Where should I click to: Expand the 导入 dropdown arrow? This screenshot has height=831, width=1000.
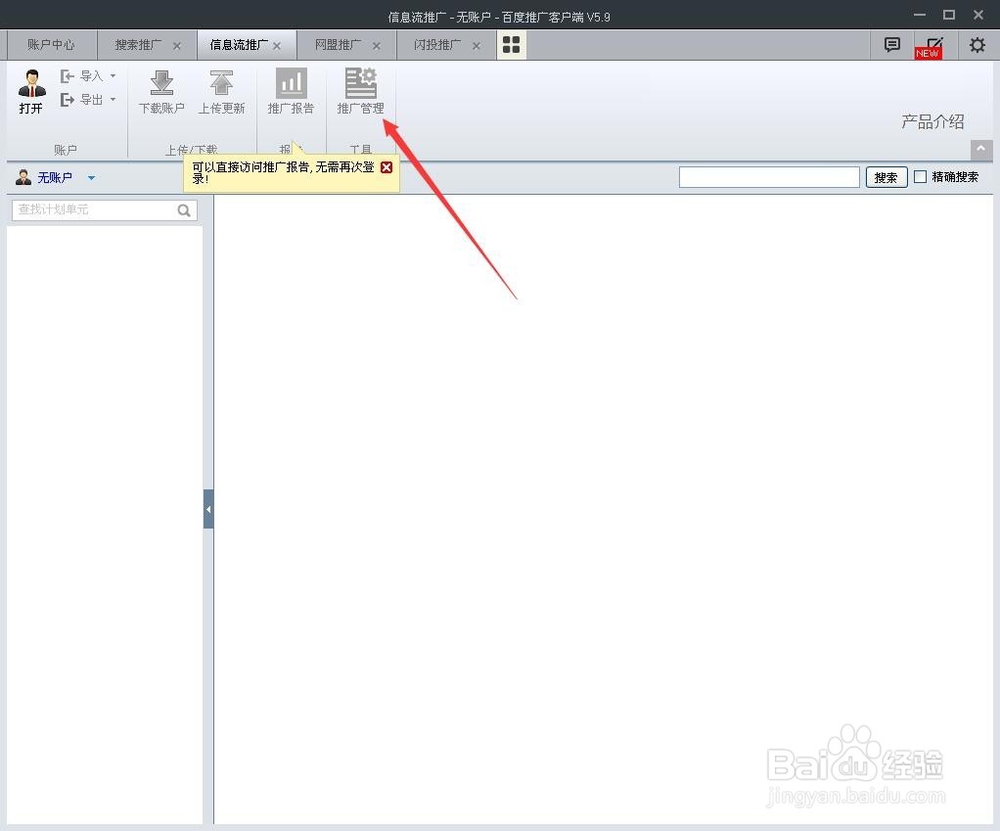coord(113,76)
